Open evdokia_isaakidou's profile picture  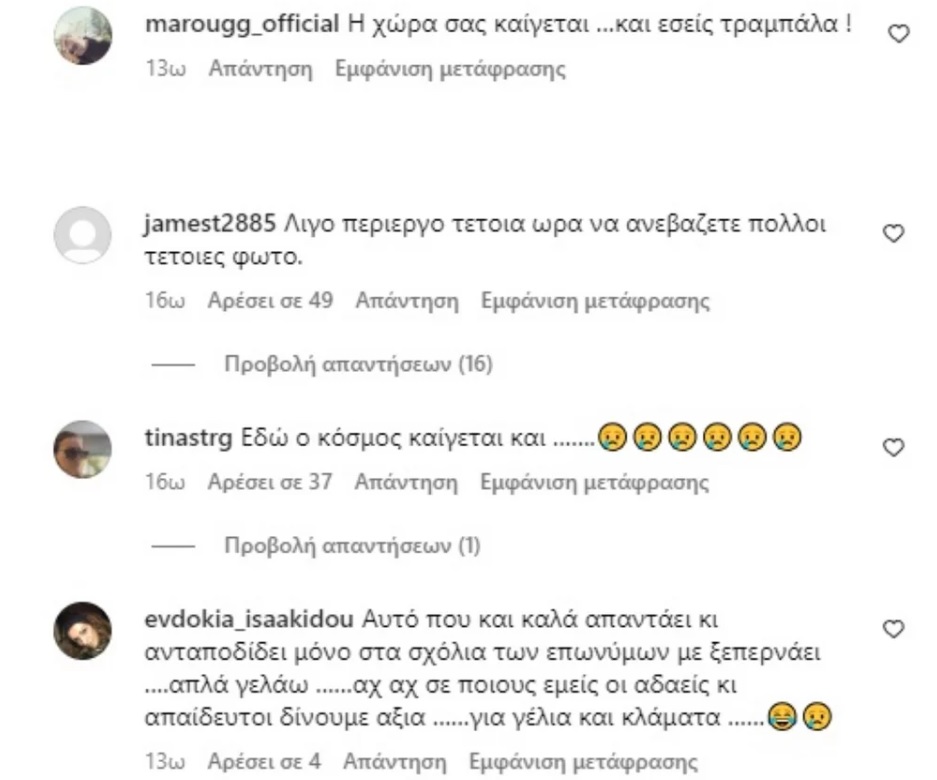(x=83, y=631)
